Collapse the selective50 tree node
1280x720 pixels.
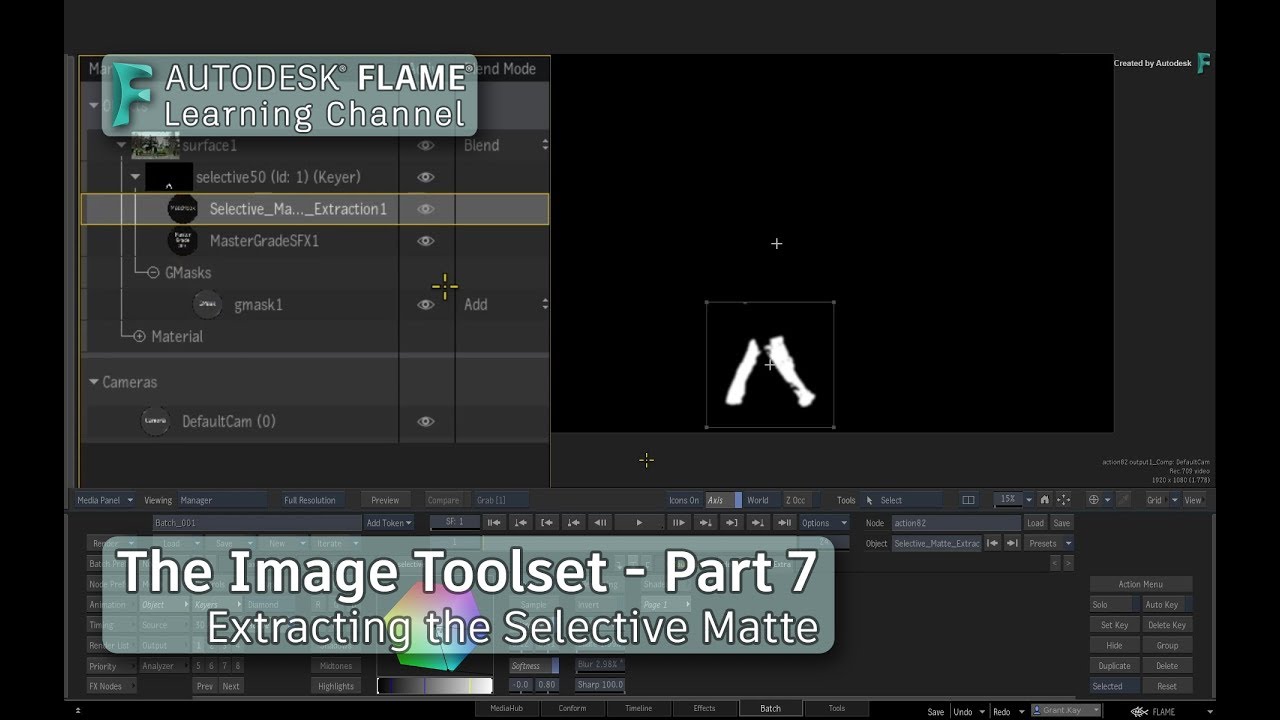136,177
